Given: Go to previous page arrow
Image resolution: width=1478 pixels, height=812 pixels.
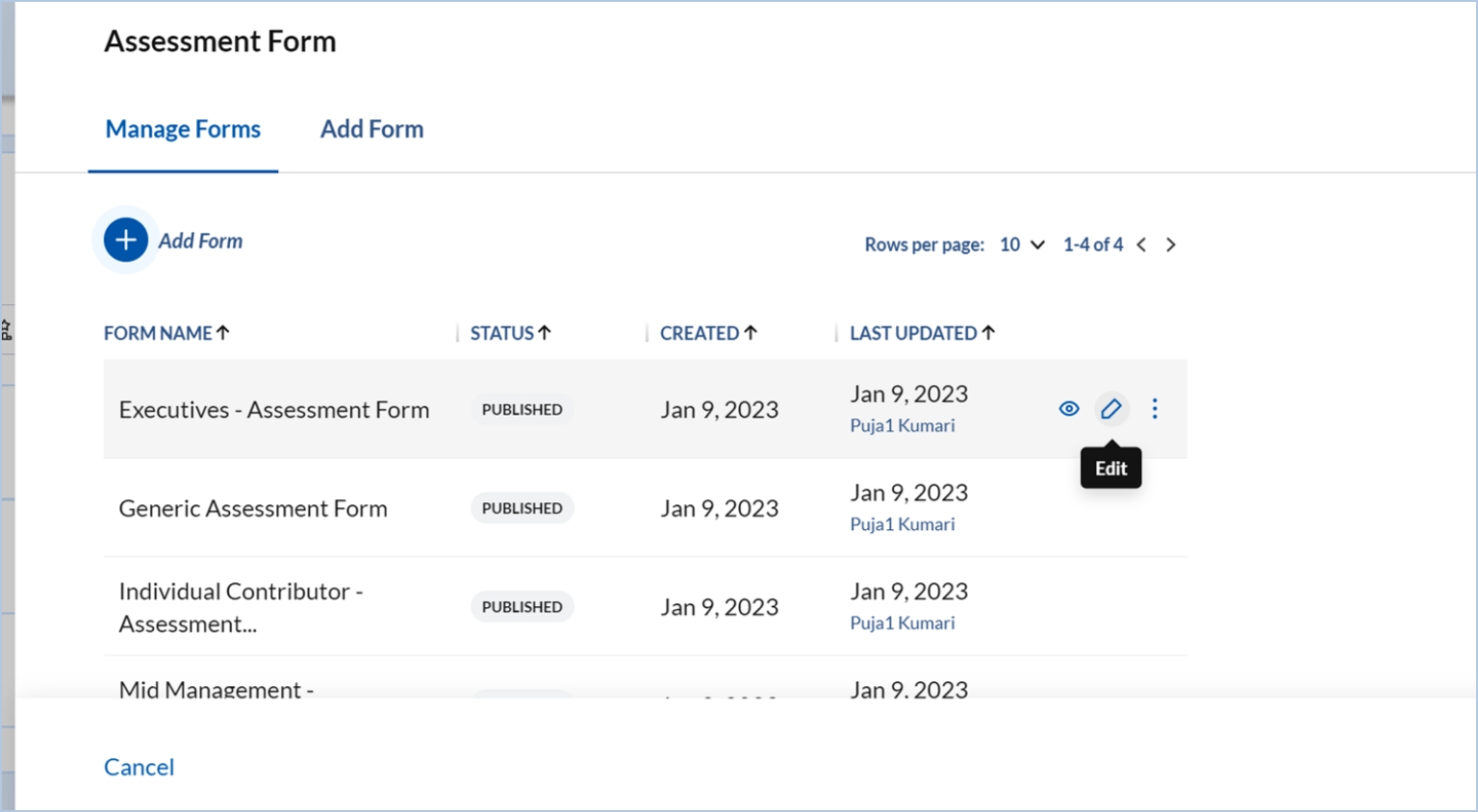Looking at the screenshot, I should coord(1141,245).
